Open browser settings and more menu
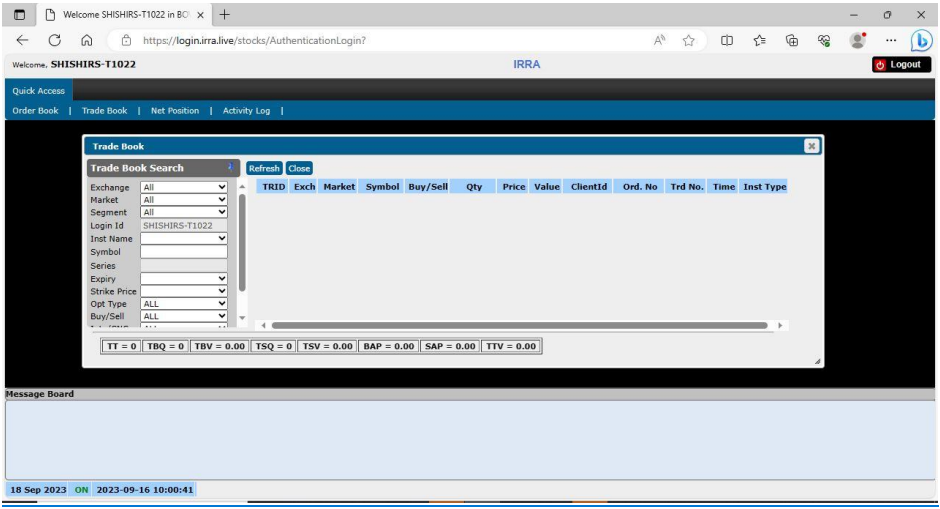940x509 pixels. (888, 40)
